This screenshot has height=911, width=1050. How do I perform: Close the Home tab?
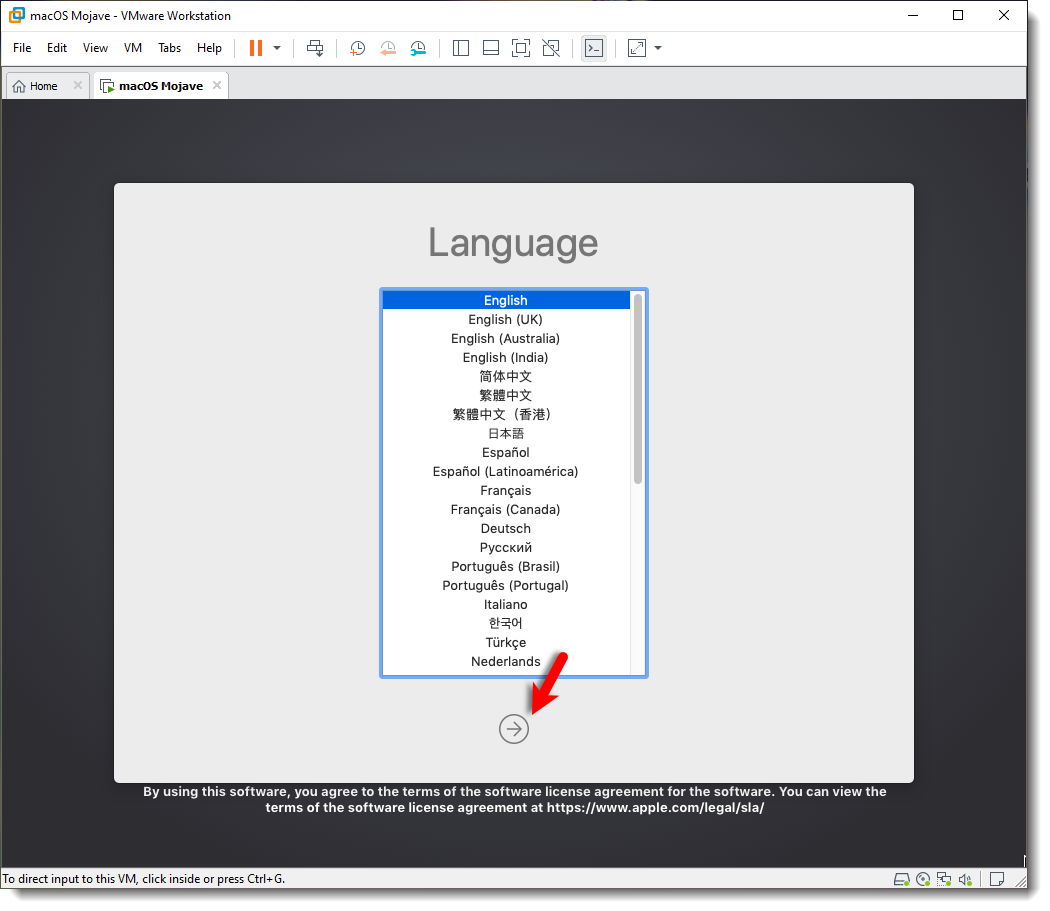pyautogui.click(x=78, y=86)
